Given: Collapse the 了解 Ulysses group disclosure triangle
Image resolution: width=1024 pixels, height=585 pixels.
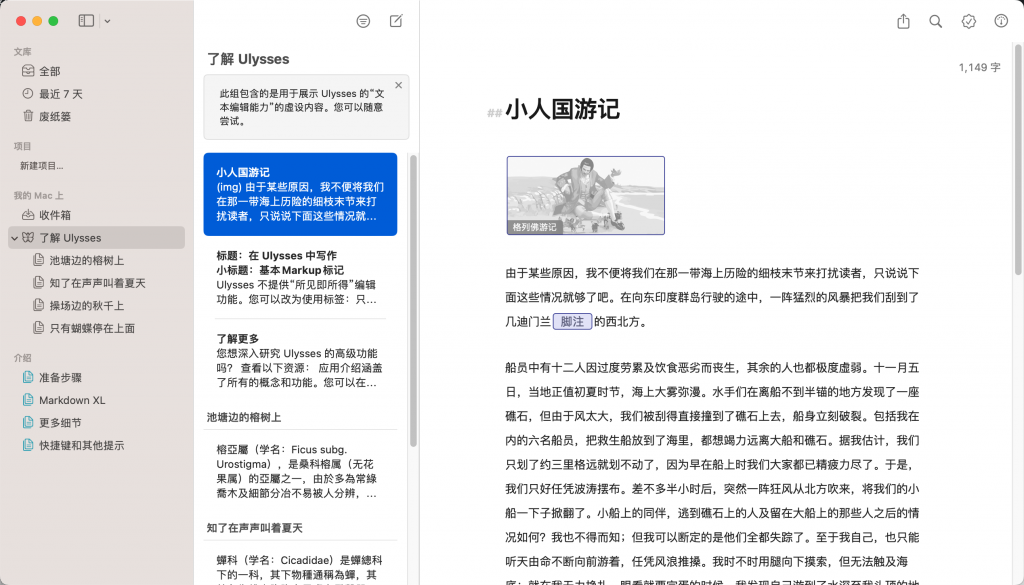Looking at the screenshot, I should tap(16, 237).
